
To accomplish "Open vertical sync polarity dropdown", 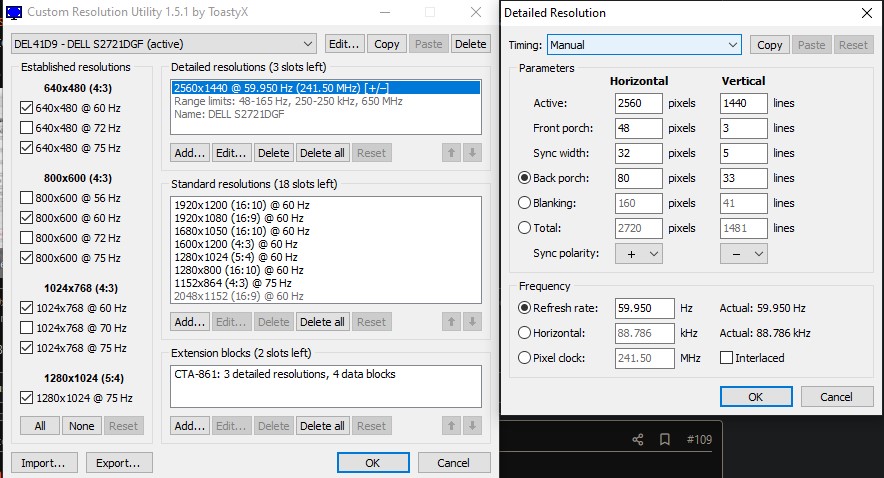I will pyautogui.click(x=744, y=254).
